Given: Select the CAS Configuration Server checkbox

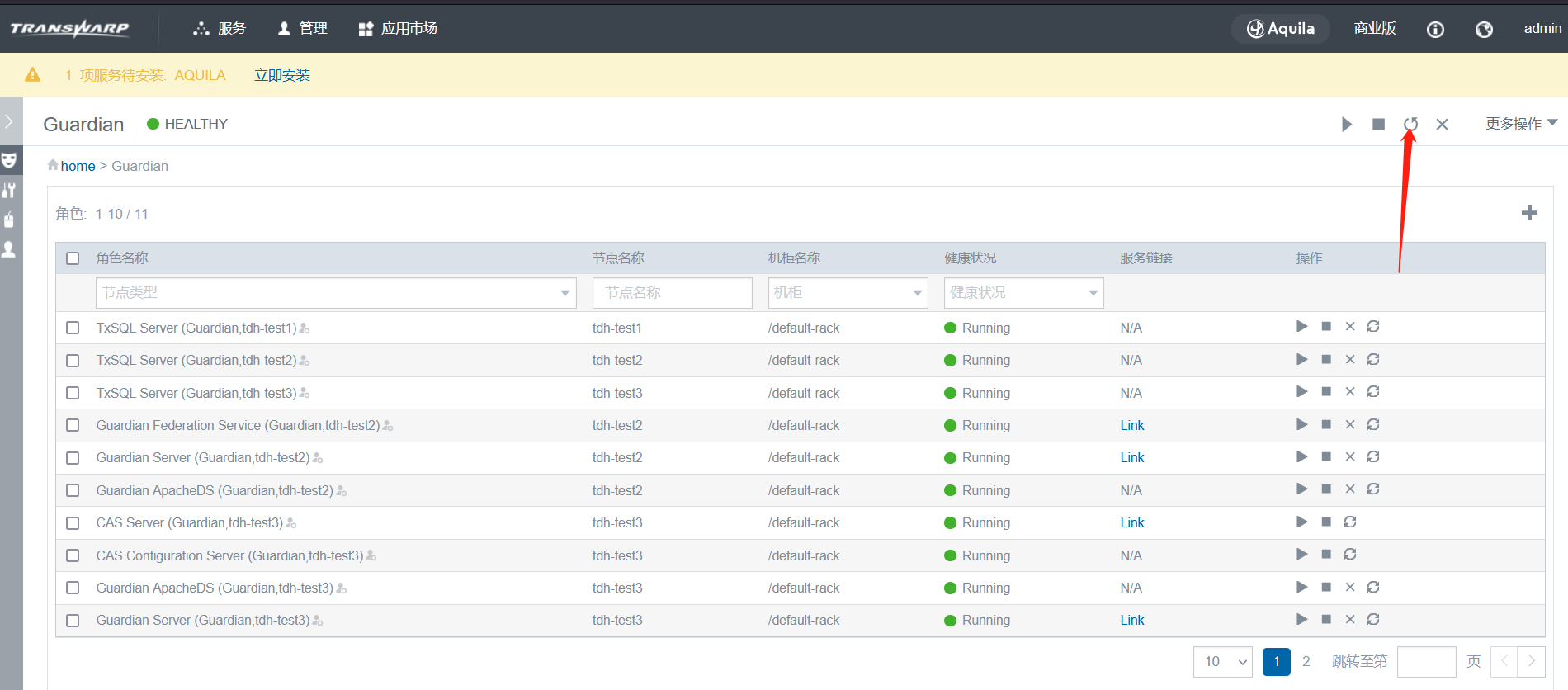Looking at the screenshot, I should 73,555.
